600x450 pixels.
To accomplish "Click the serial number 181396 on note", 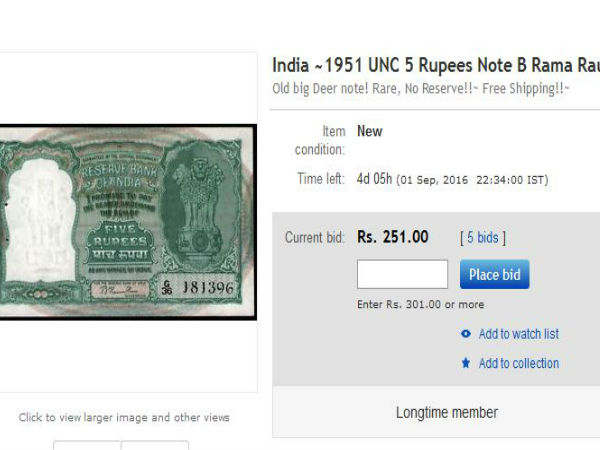I will [208, 288].
